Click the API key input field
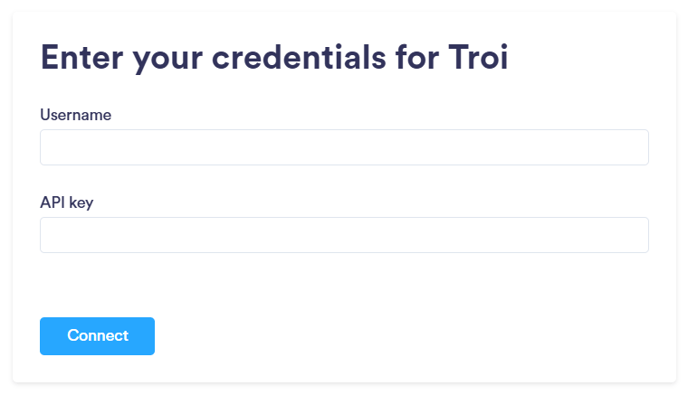Screen dimensions: 688x395 (344, 235)
